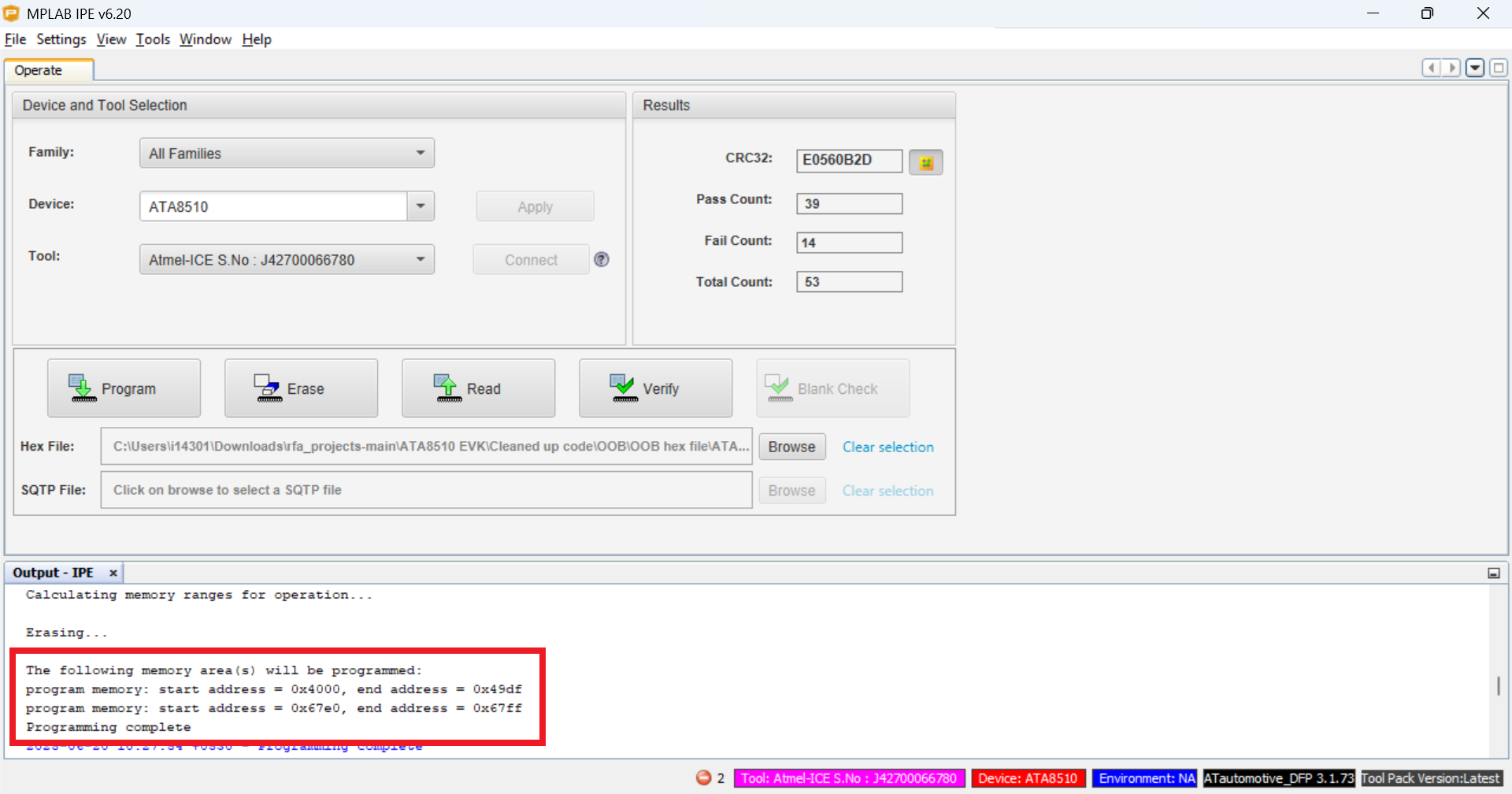Screen dimensions: 1512x794
Task: Click the Fail Count field showing 14
Action: (849, 242)
